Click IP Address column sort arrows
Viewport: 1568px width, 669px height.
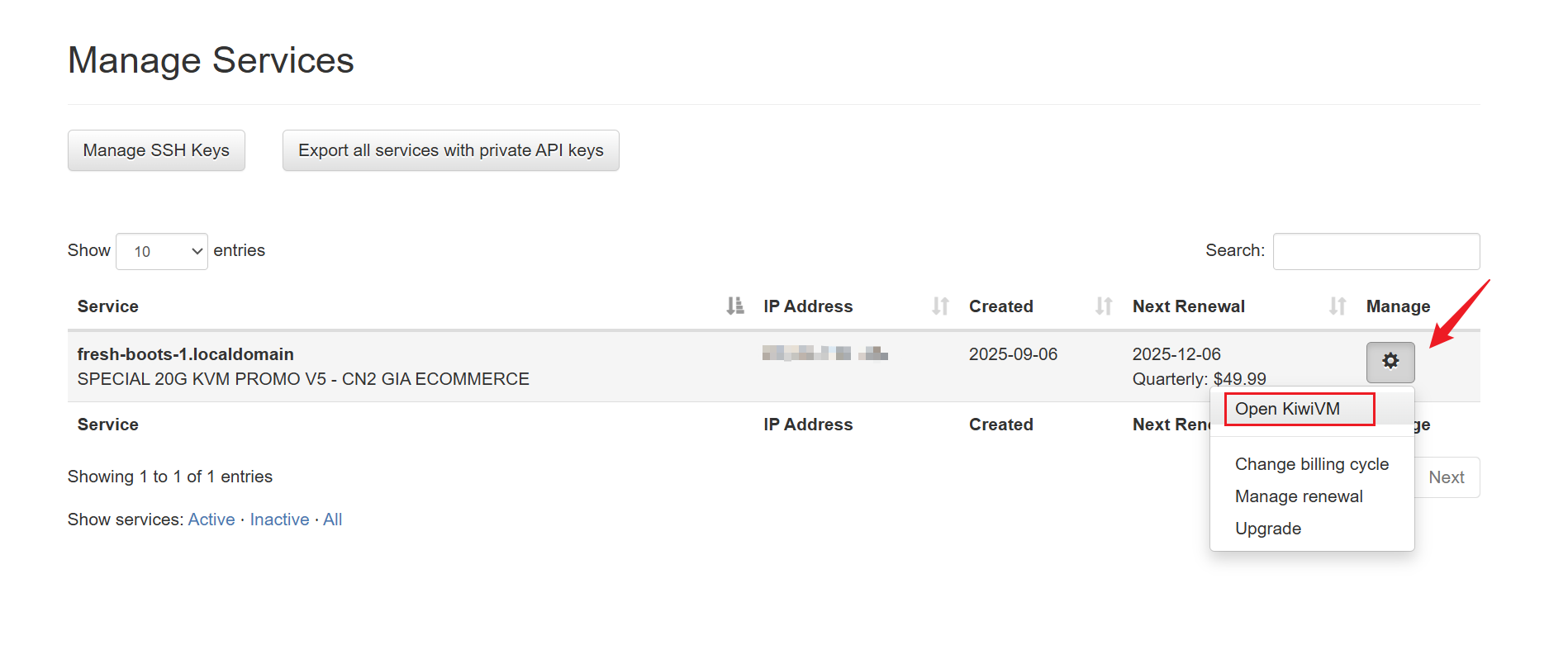(x=940, y=306)
